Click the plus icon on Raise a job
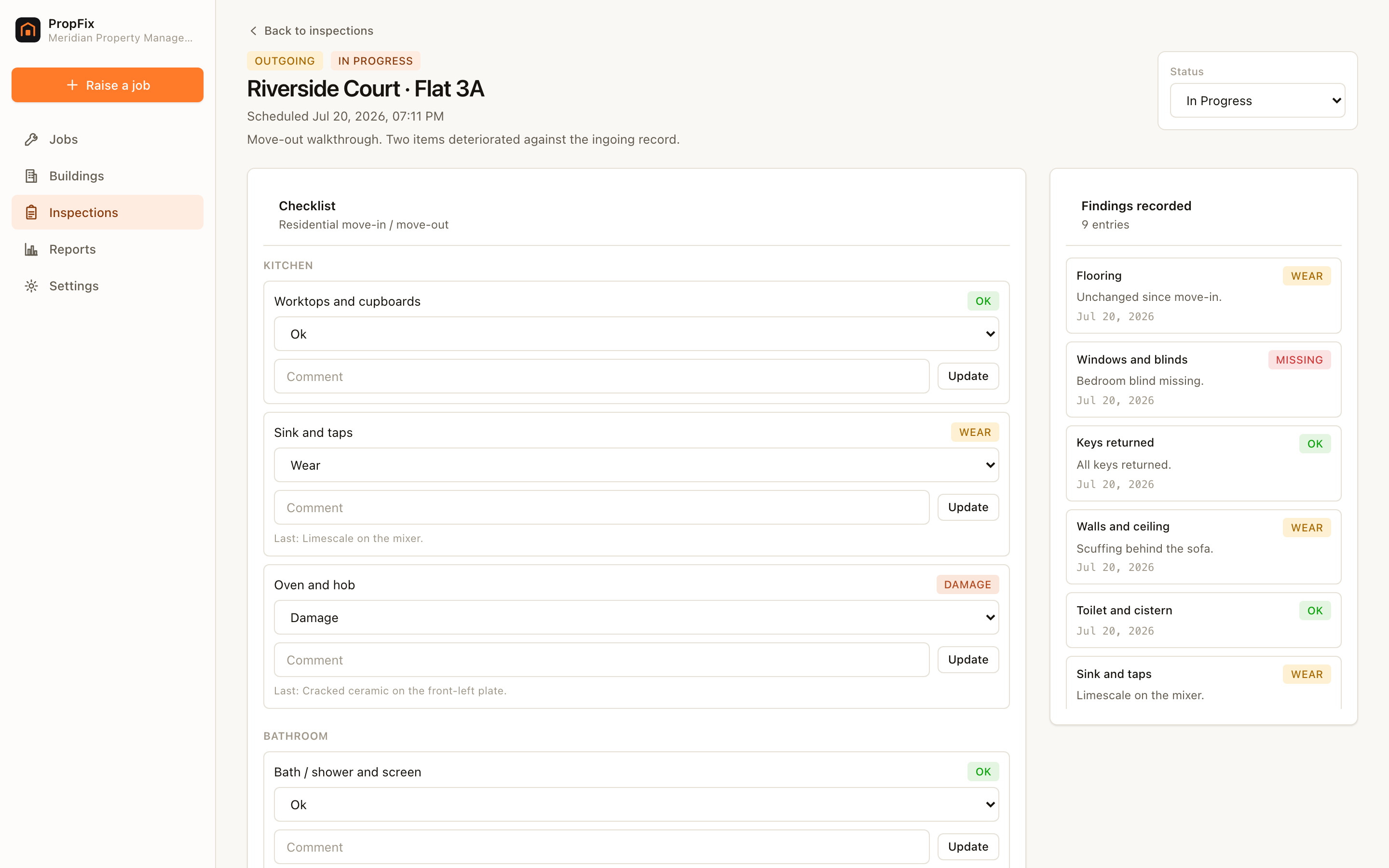This screenshot has width=1389, height=868. tap(72, 85)
